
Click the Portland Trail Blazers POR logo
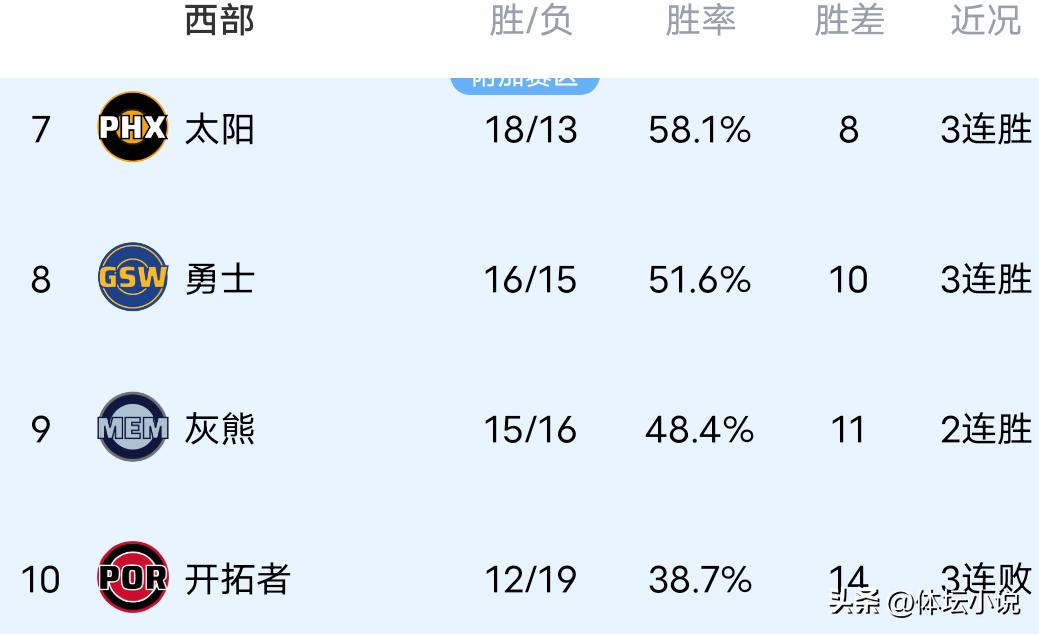[x=132, y=577]
